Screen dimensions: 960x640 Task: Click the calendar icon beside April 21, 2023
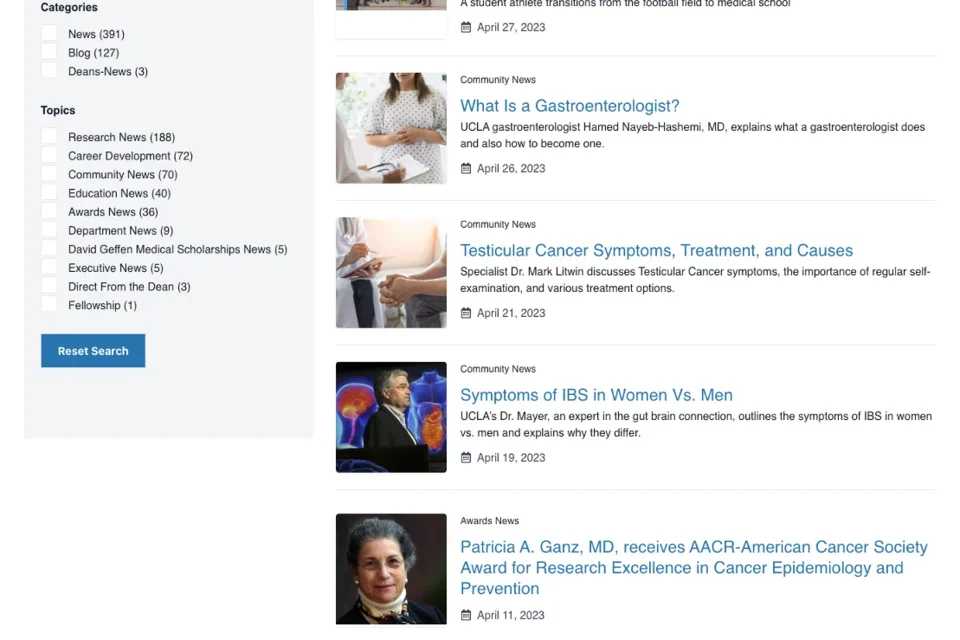(x=466, y=312)
